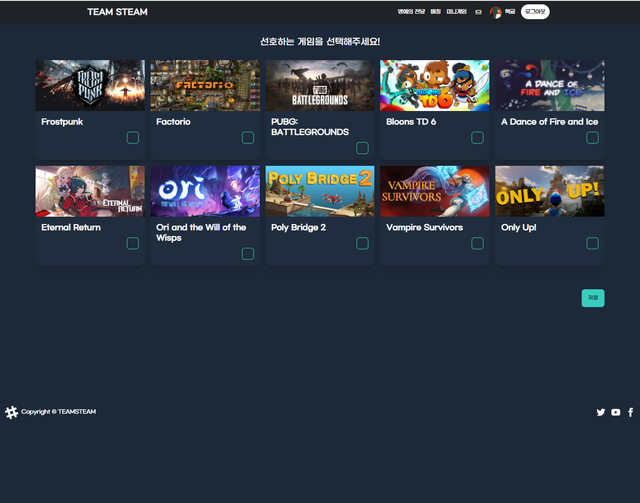Click the Bloons TD 6 banner image
This screenshot has width=640, height=503.
click(435, 85)
